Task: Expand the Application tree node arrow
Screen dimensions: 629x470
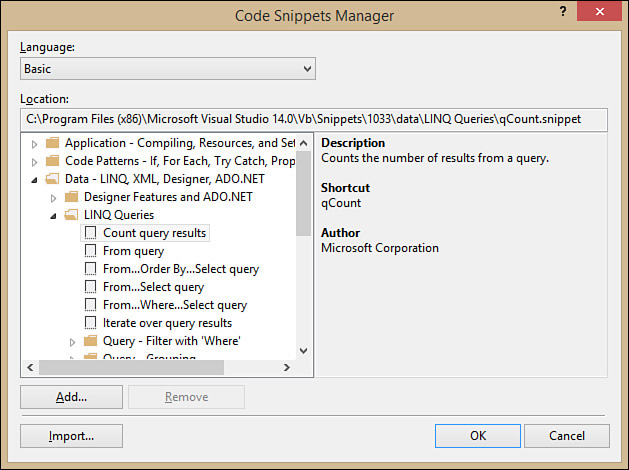Action: (36, 143)
